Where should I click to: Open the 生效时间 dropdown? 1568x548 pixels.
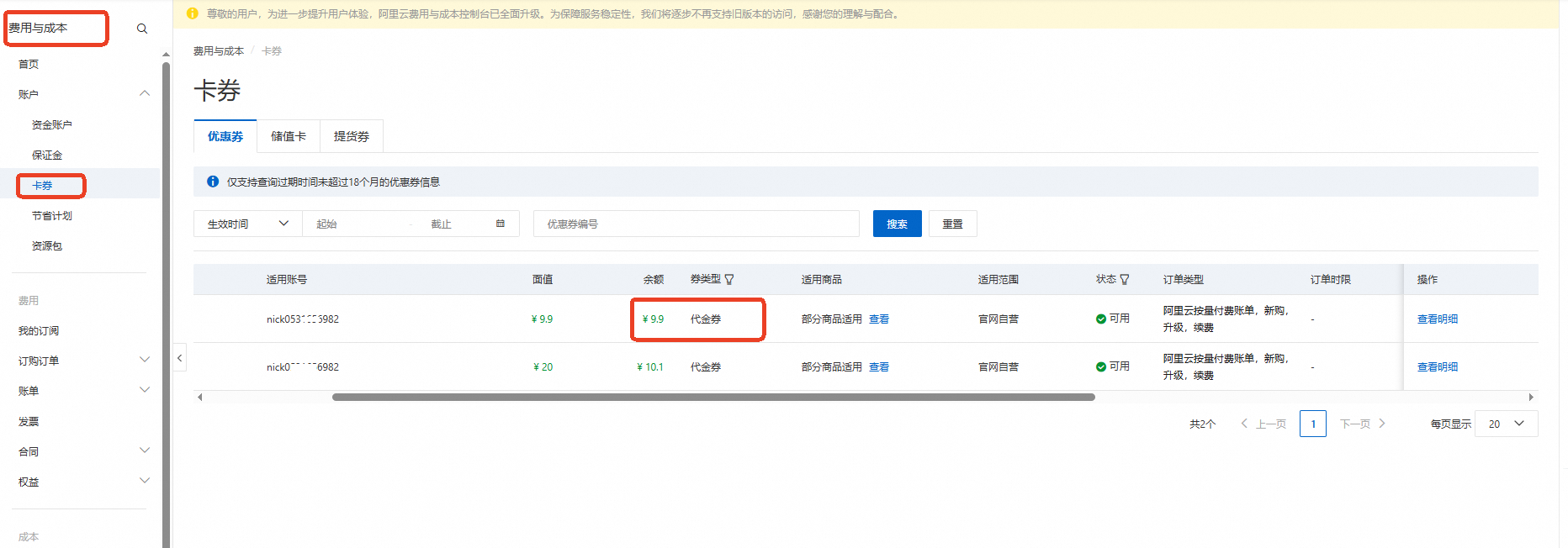248,224
